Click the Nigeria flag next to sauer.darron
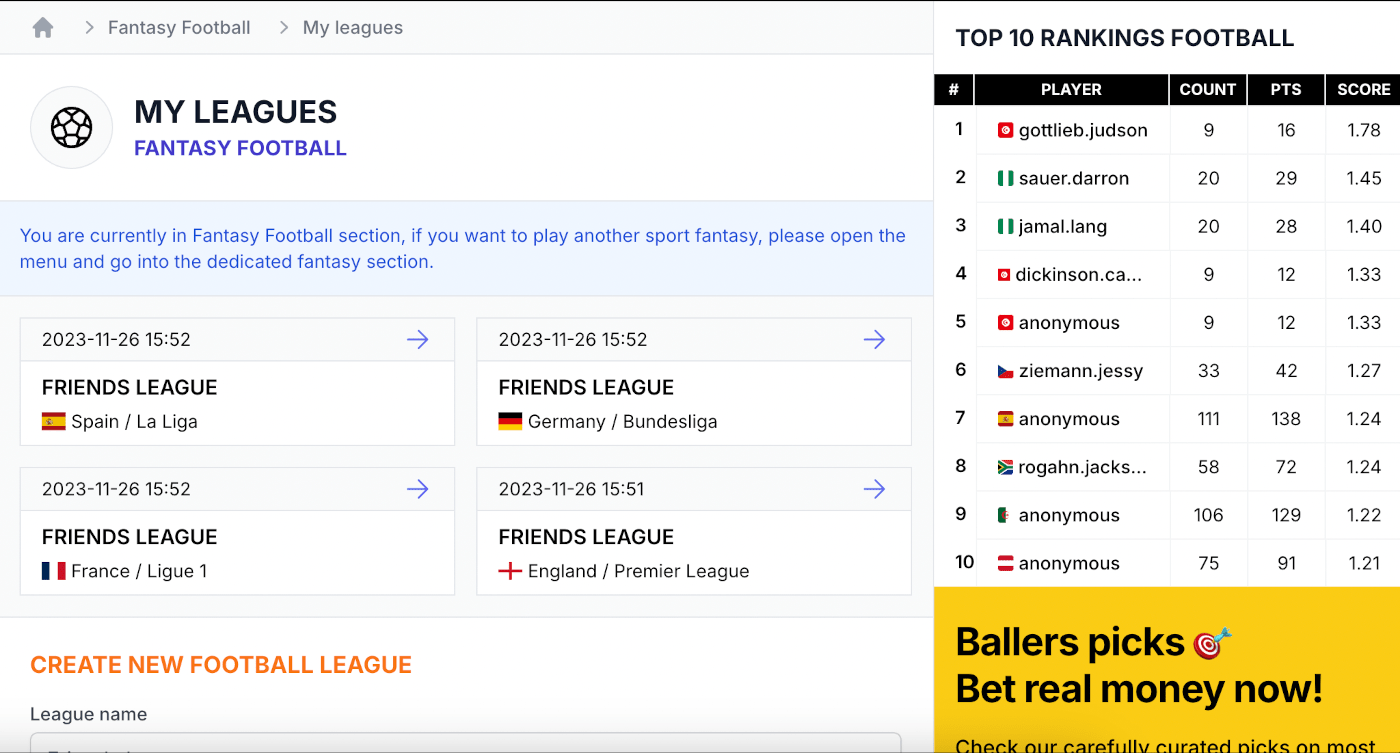 (x=1005, y=178)
